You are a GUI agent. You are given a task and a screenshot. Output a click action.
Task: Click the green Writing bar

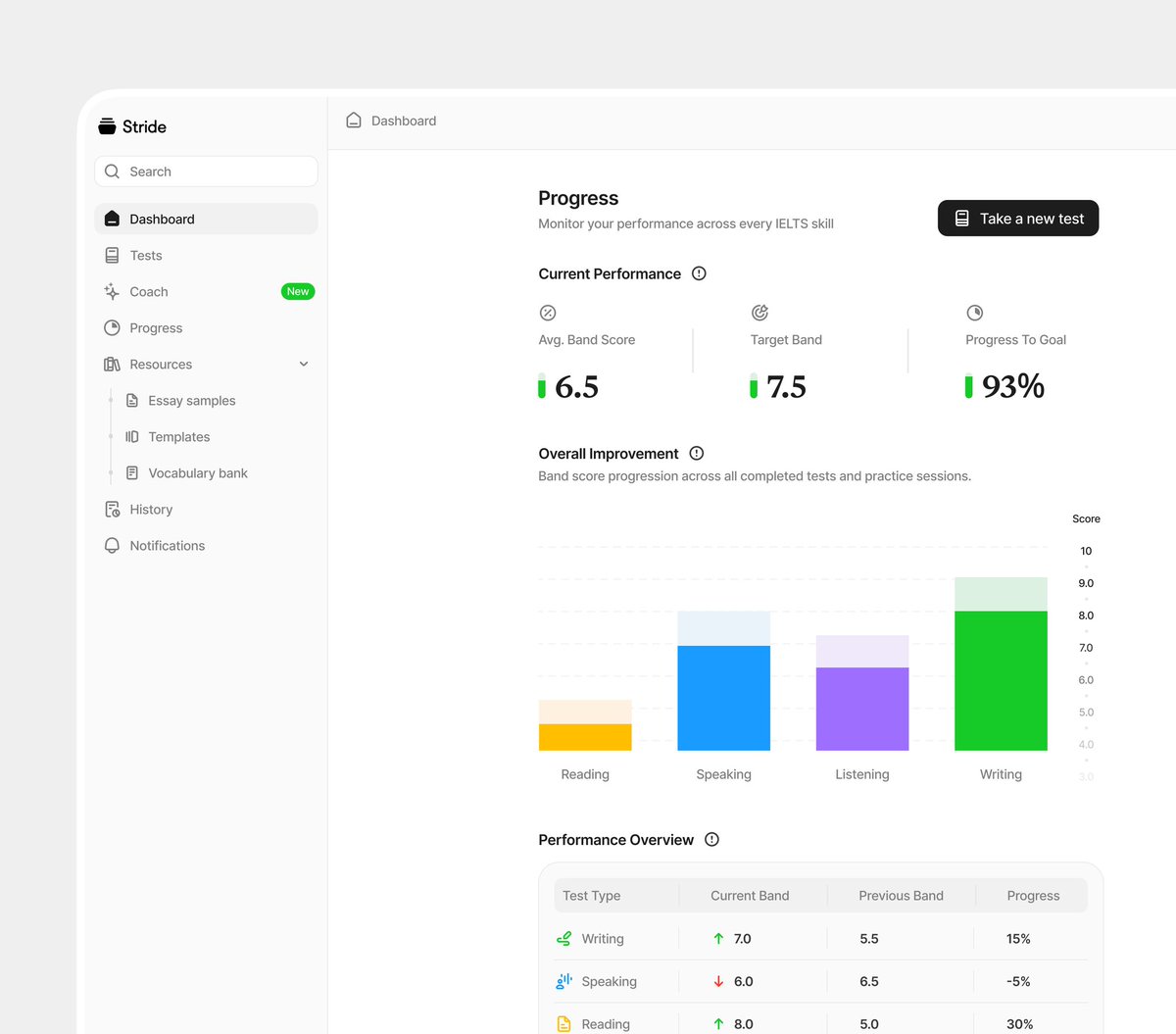1001,681
